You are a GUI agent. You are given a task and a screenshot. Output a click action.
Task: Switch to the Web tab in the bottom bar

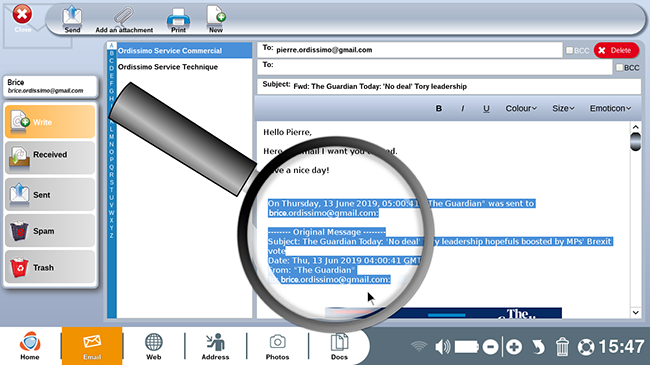[154, 346]
